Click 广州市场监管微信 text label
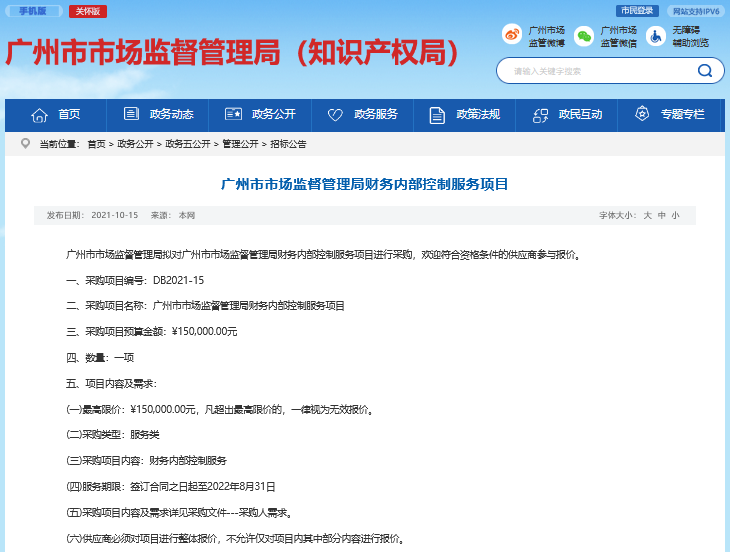Screen dimensions: 730x552 pos(619,36)
